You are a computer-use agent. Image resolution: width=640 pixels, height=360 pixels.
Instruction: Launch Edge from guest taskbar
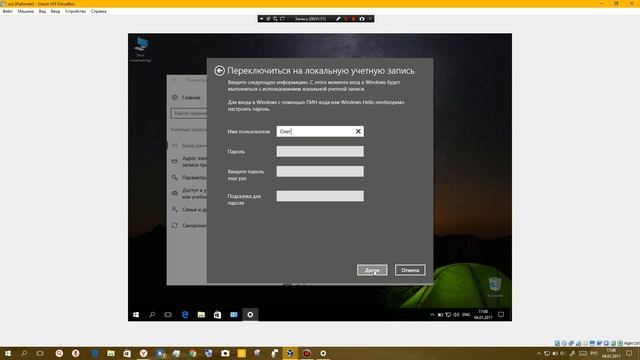[x=185, y=315]
